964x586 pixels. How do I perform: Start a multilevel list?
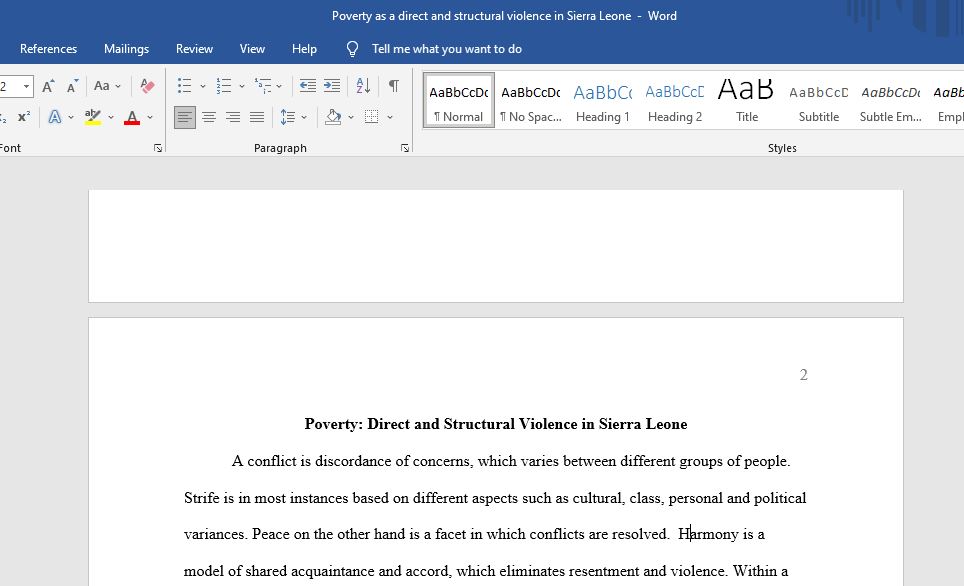(x=263, y=86)
